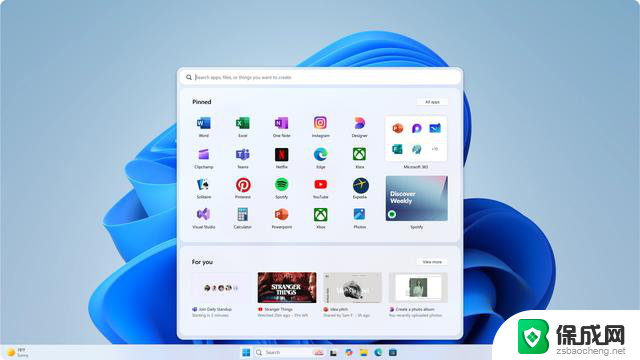640x360 pixels.
Task: Open the Stranger Things recommendation thumbnail
Action: coord(287,287)
